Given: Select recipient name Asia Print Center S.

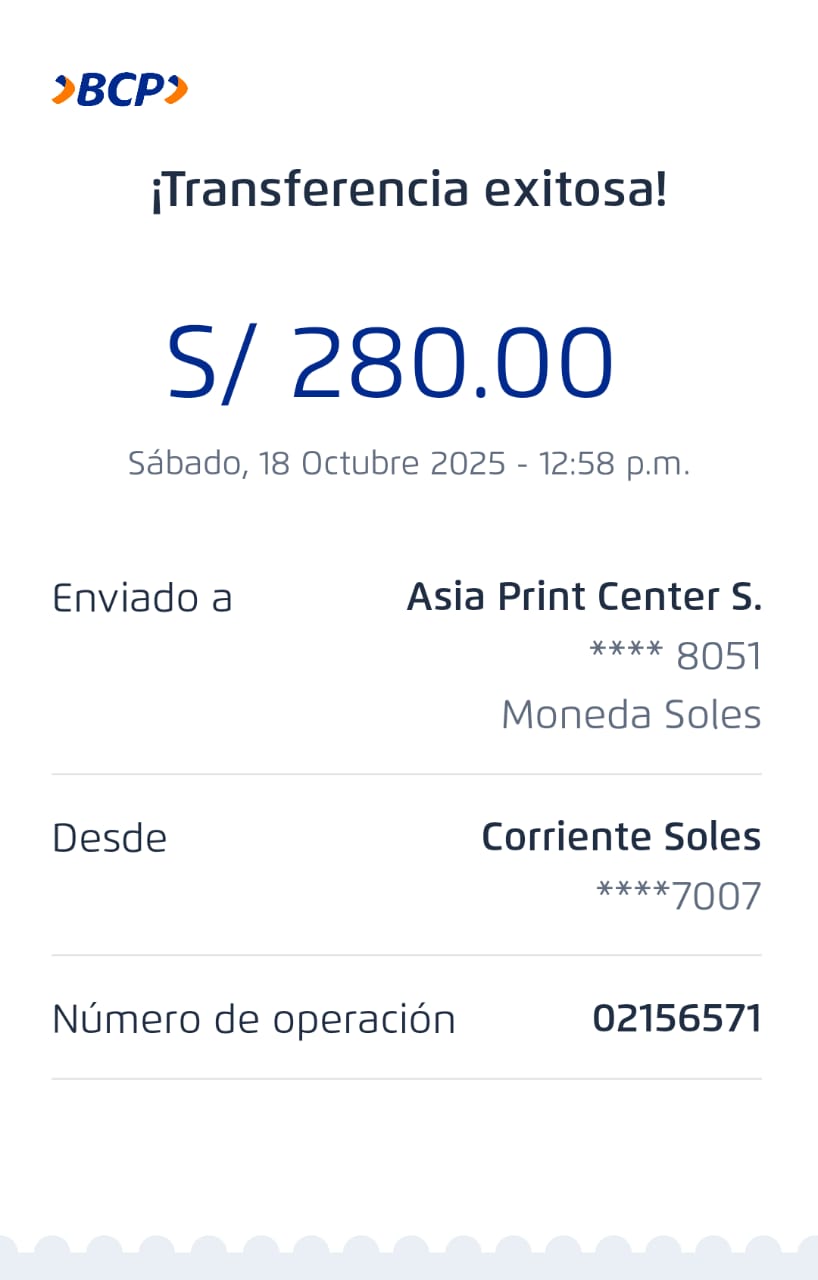Looking at the screenshot, I should (584, 597).
